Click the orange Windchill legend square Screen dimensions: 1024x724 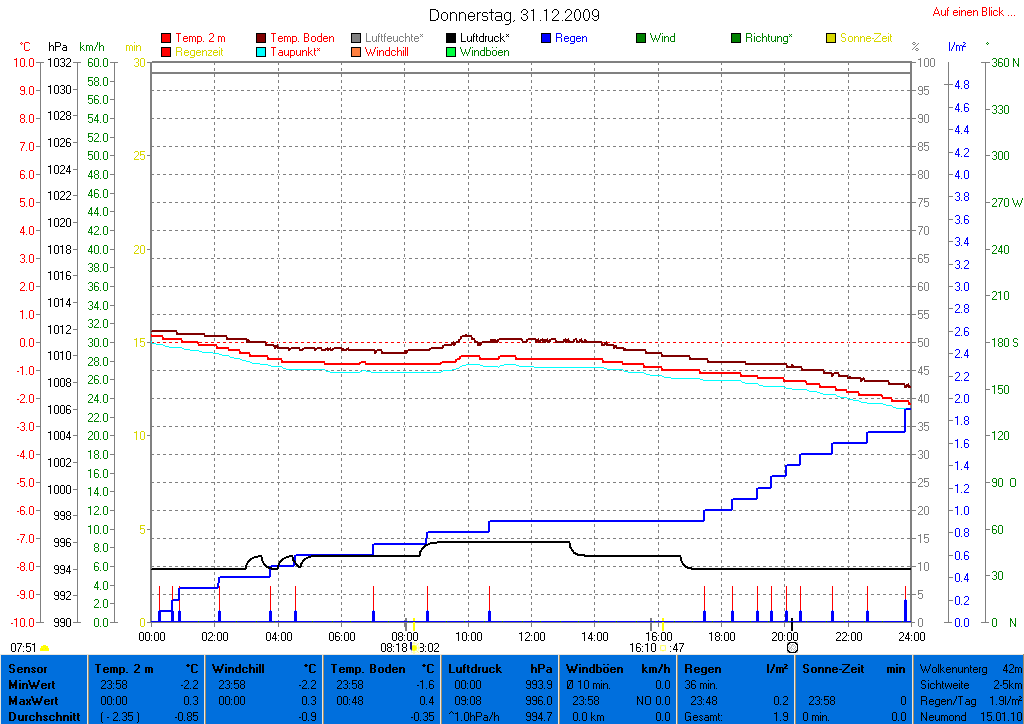(x=356, y=52)
